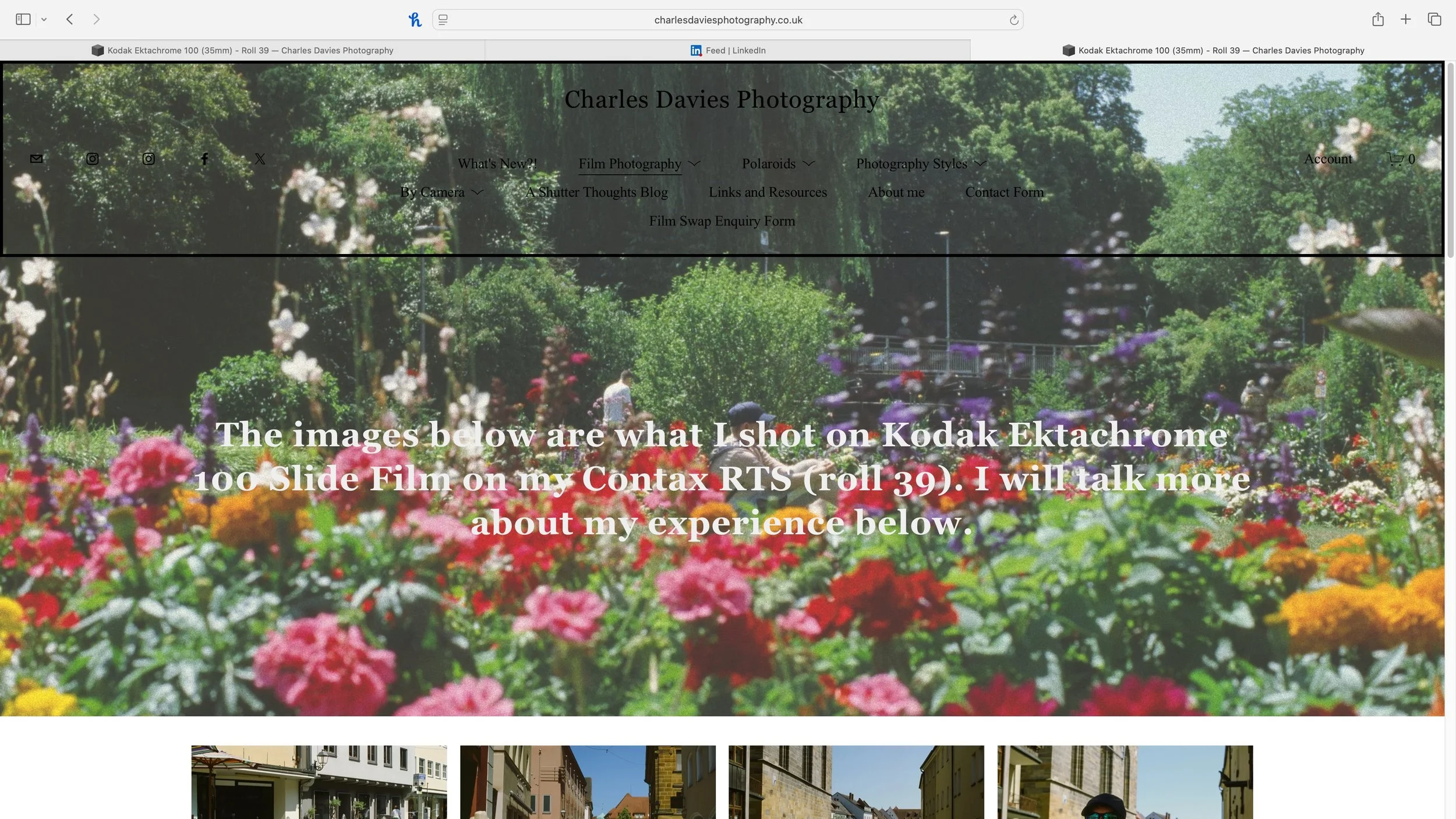Open A Shutter Thoughts Blog link

596,192
